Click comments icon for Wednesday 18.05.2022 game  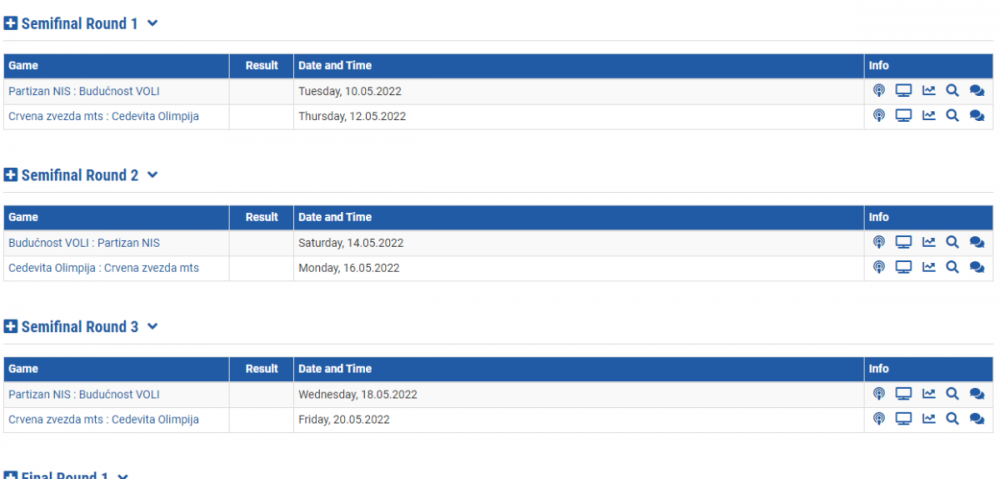coord(977,394)
